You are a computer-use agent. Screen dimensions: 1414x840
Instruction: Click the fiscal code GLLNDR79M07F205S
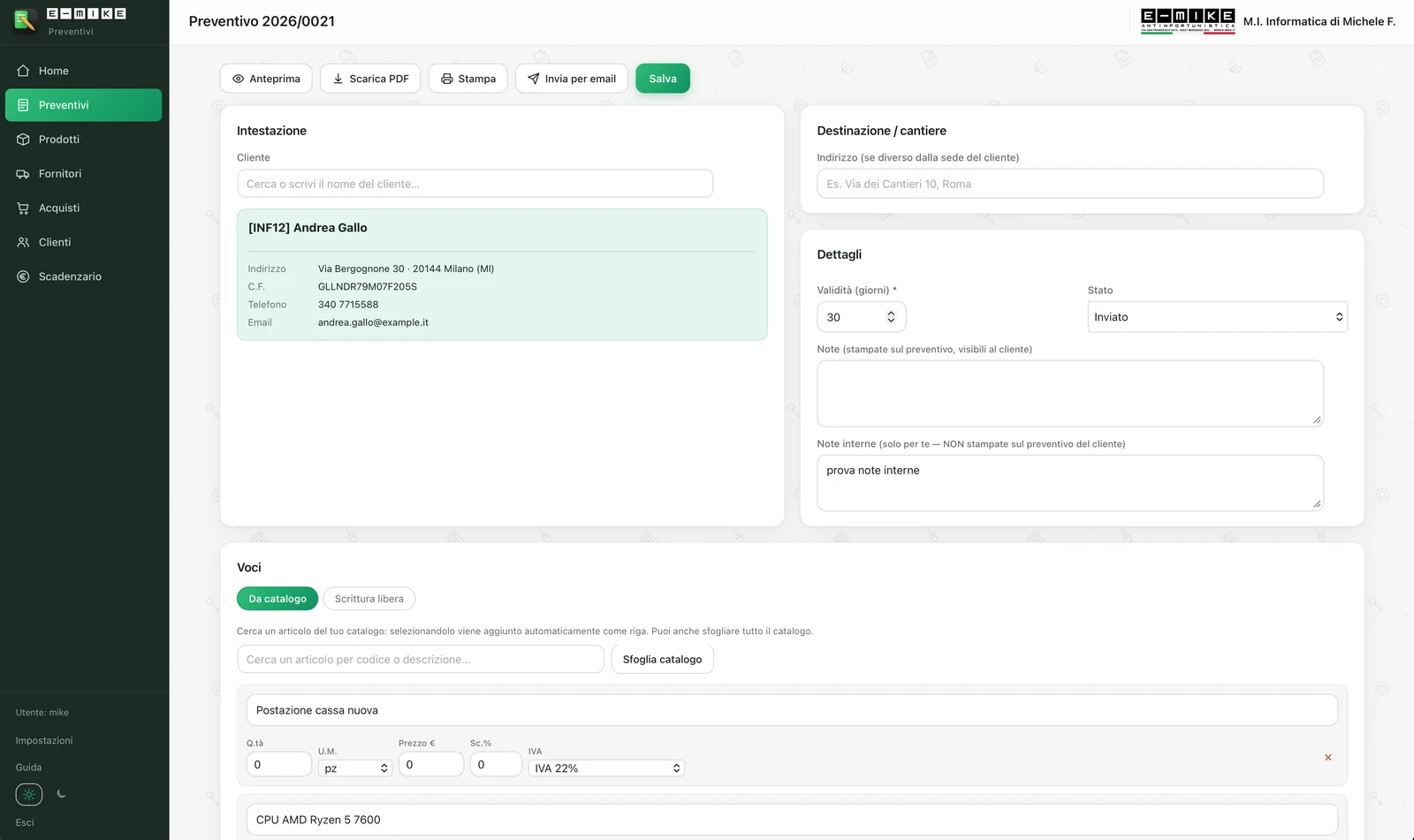(368, 287)
